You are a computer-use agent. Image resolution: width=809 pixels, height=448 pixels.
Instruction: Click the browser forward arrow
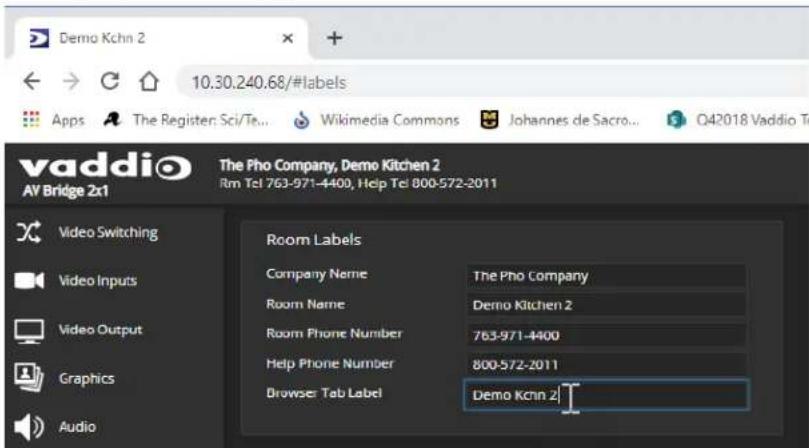71,81
